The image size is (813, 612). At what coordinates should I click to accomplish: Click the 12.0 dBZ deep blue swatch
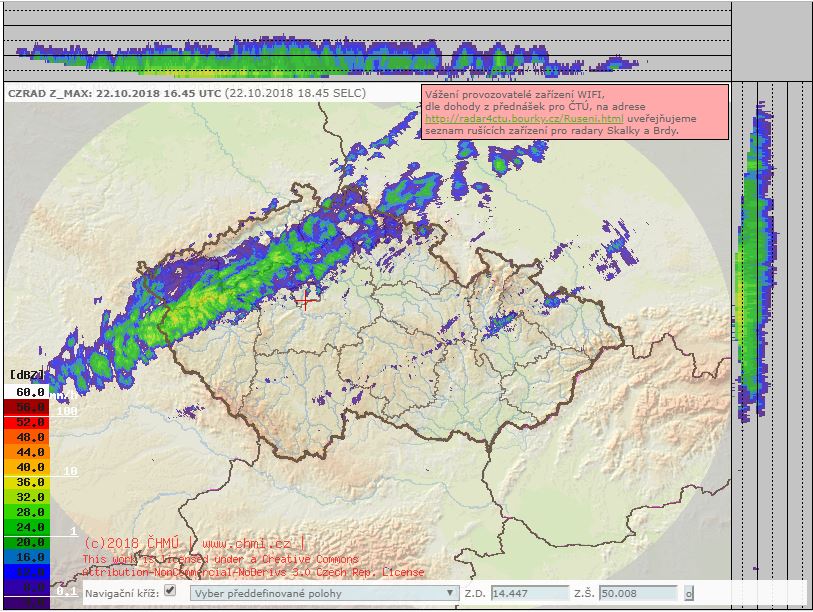pos(26,572)
